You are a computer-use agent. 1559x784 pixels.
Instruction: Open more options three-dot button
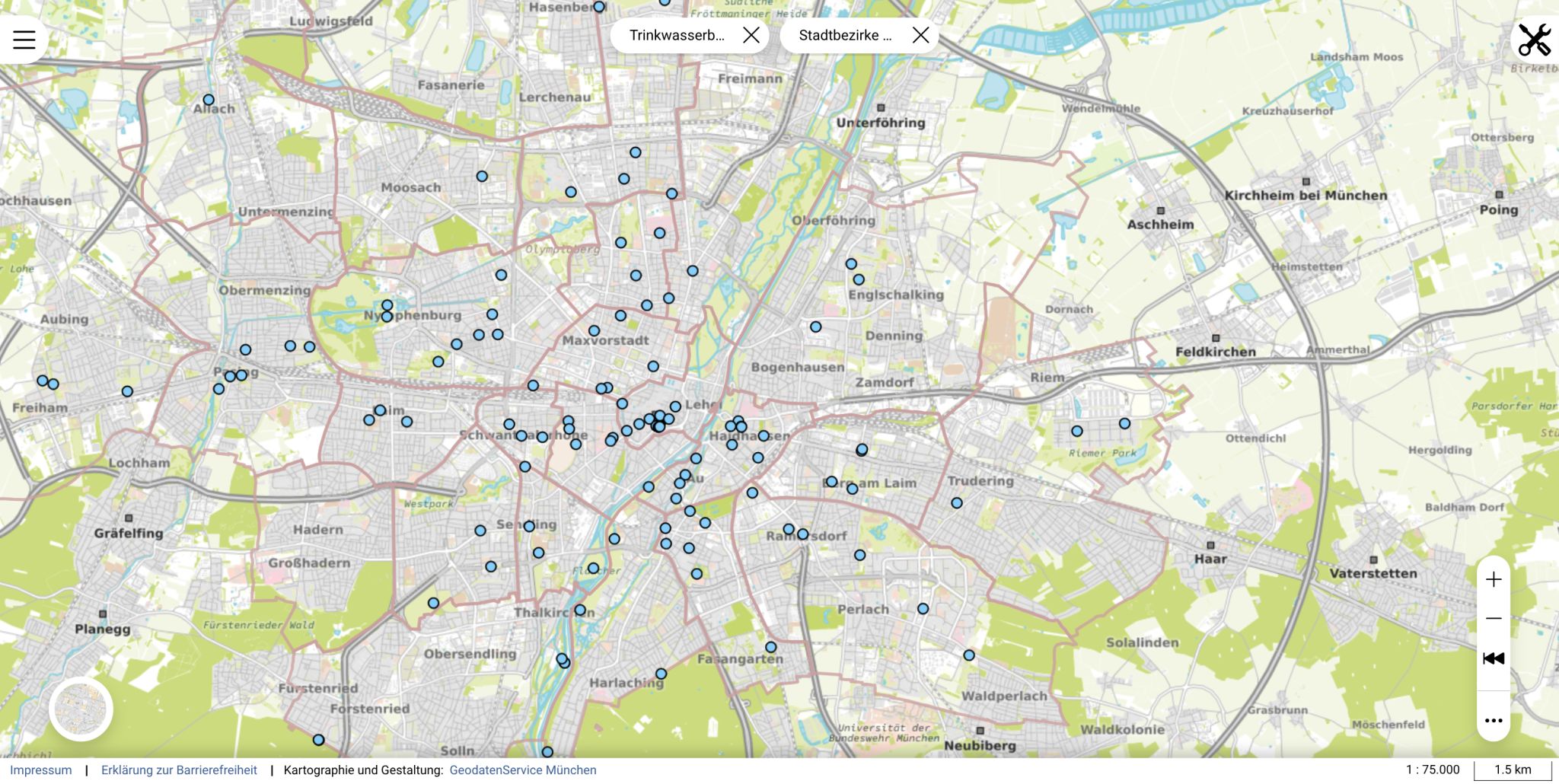point(1494,720)
